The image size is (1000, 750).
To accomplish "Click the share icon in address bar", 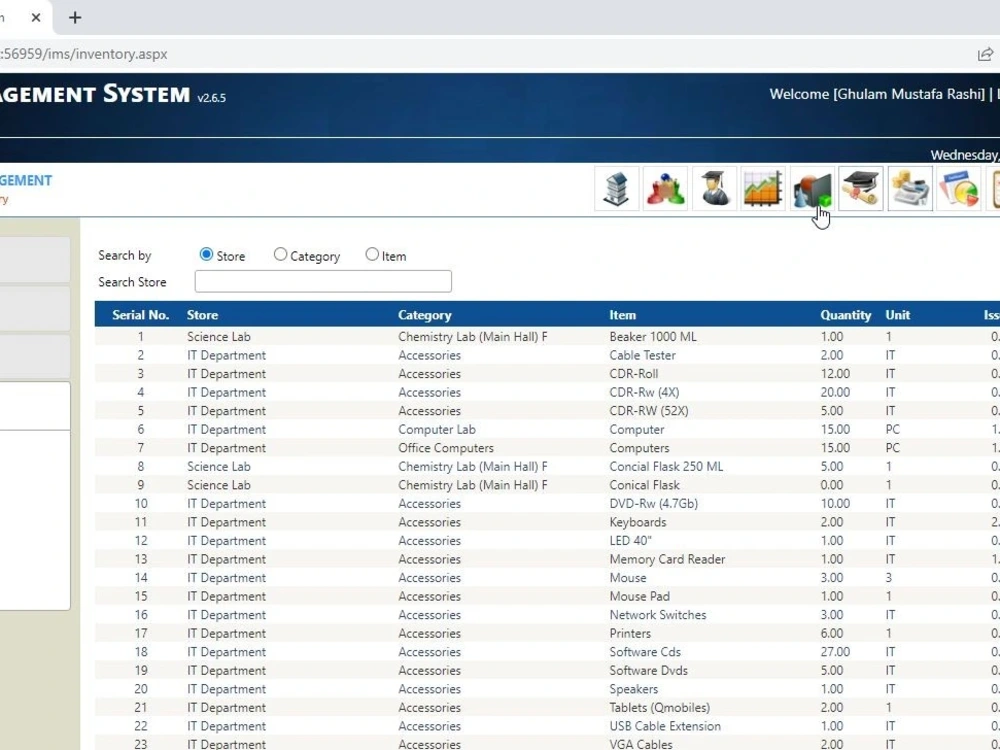I will 985,54.
